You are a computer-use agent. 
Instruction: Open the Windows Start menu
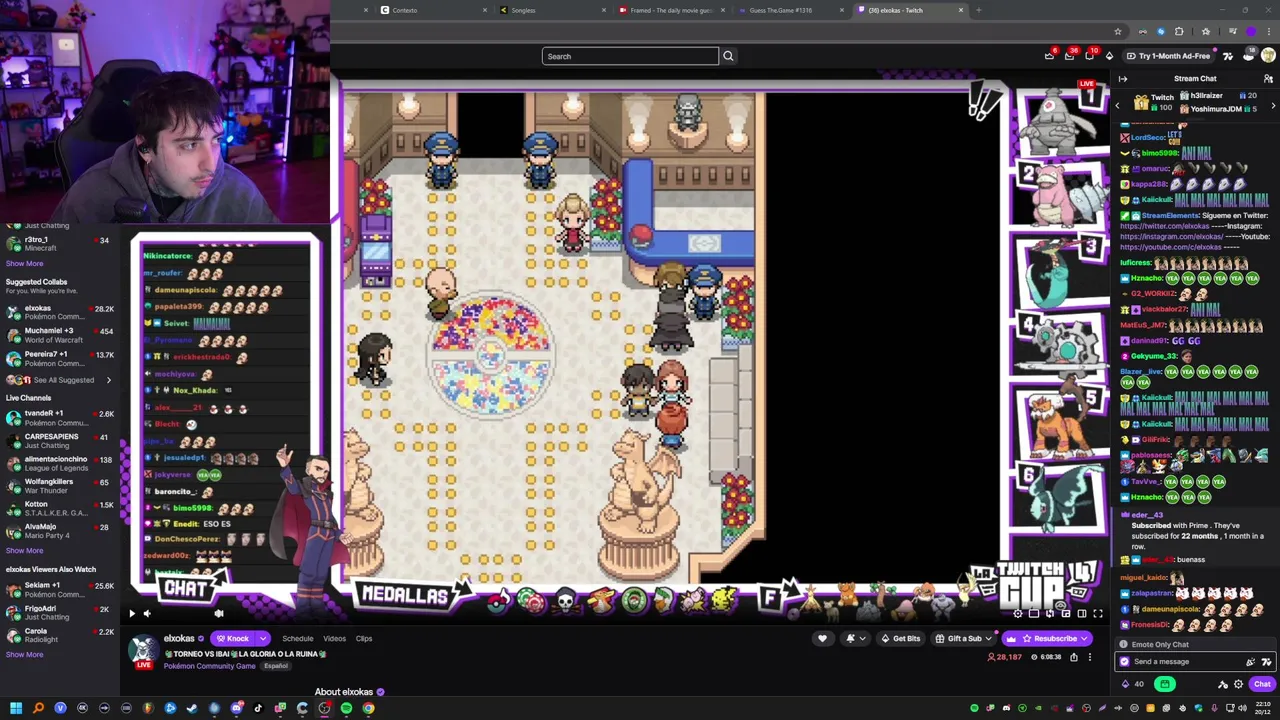pos(16,708)
